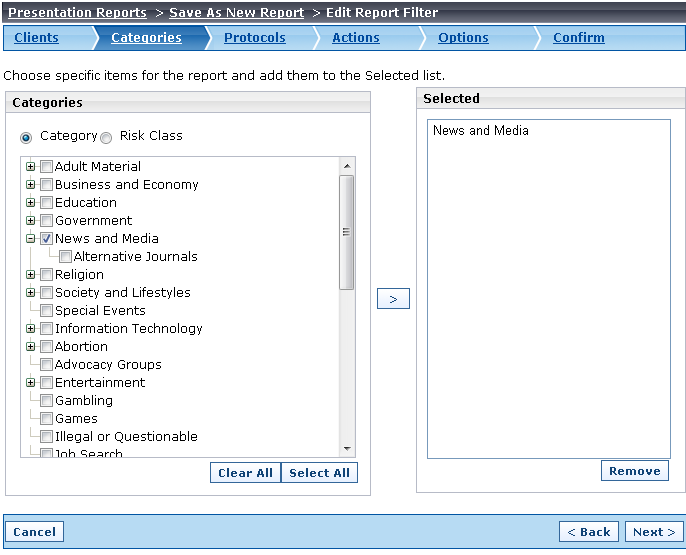Select the Risk Class radio button
Screen dimensions: 686x555
[106, 138]
